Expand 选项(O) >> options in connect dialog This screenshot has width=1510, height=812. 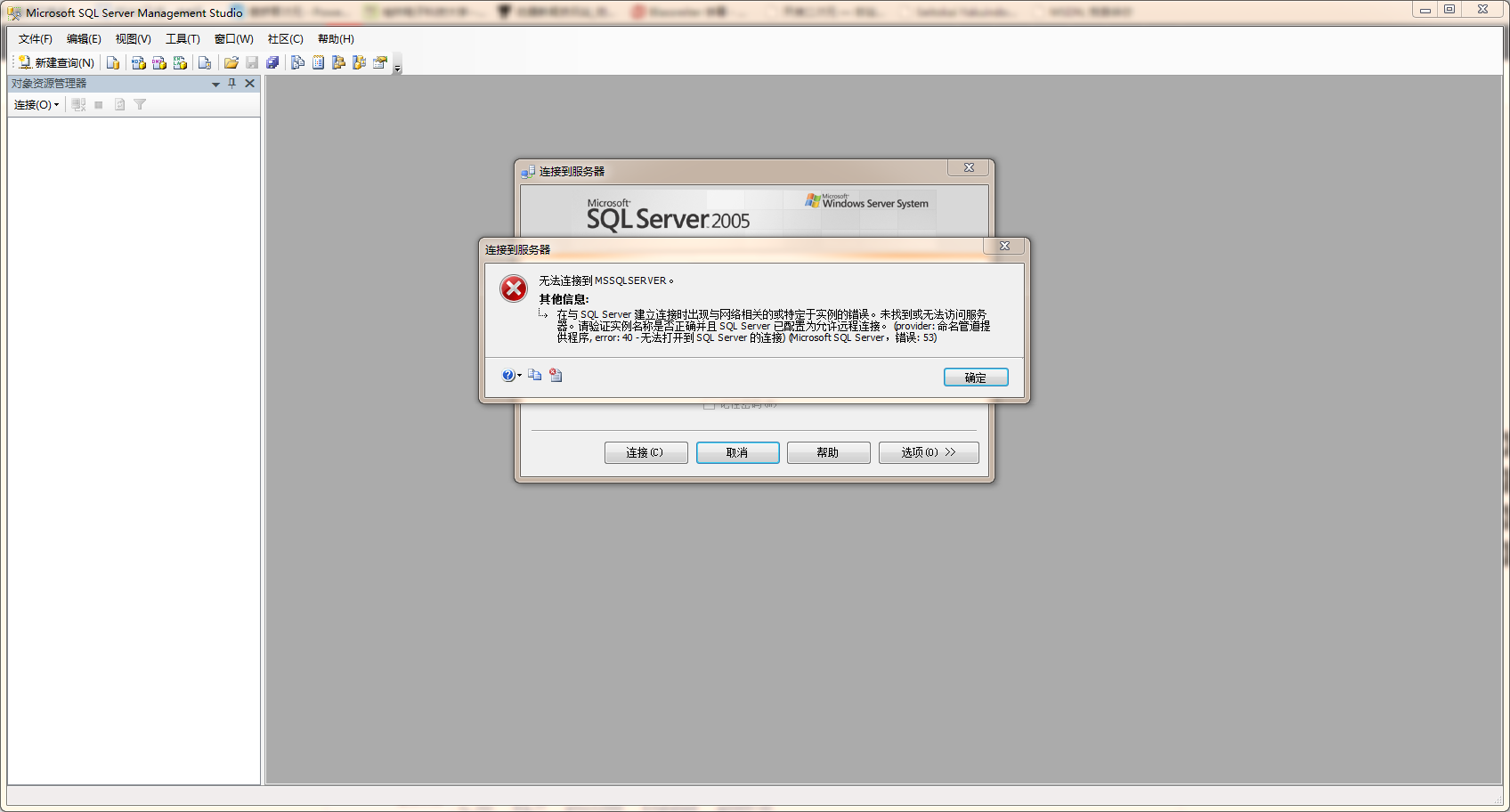929,452
